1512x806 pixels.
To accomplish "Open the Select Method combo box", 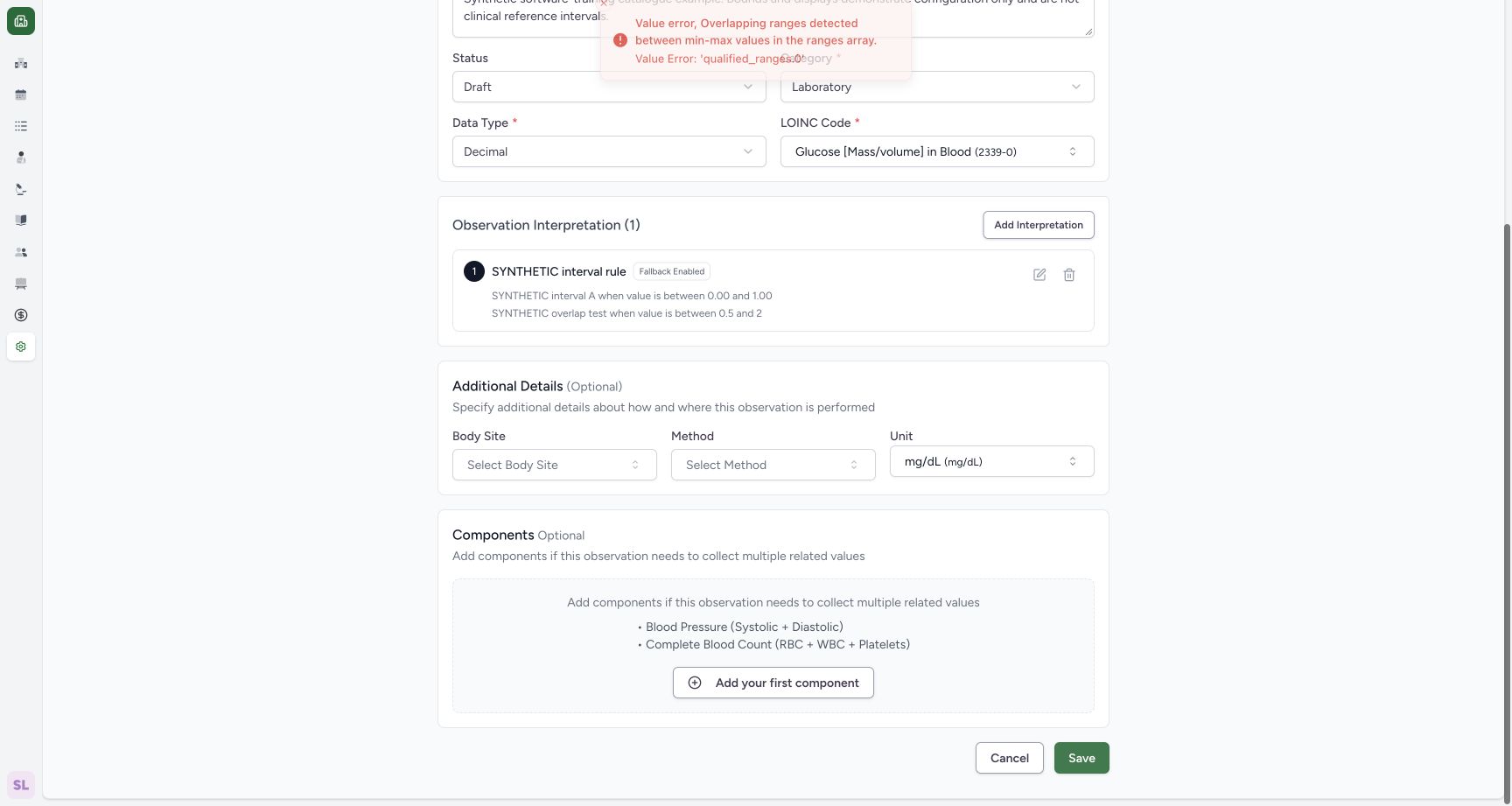I will click(x=773, y=465).
